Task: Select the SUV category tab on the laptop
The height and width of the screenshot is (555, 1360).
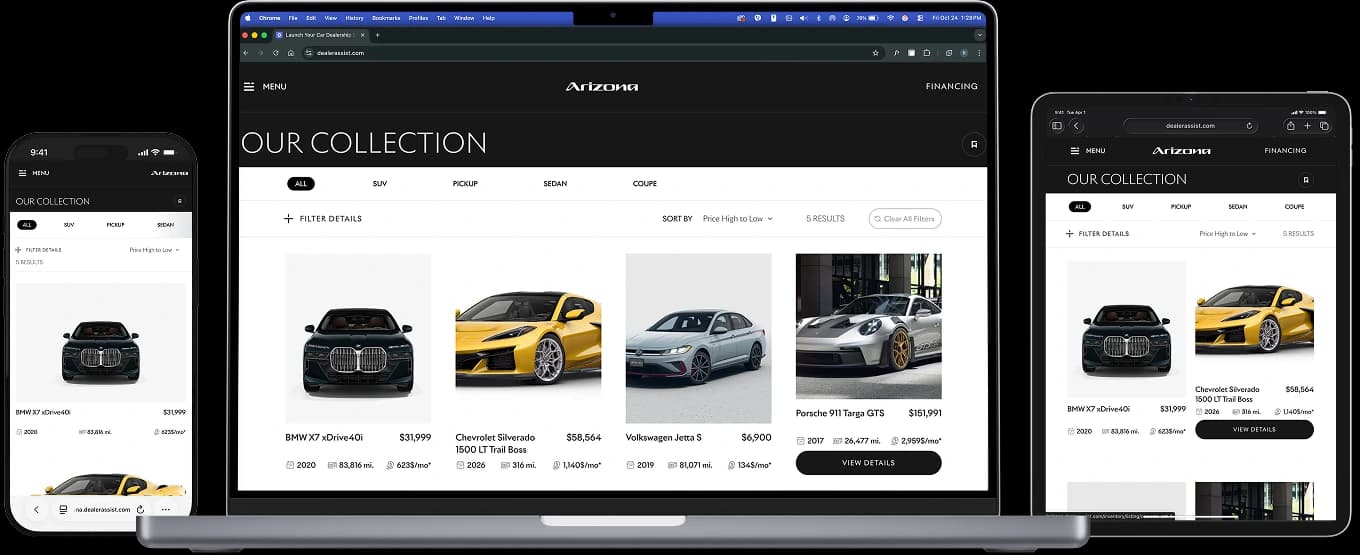Action: [380, 184]
